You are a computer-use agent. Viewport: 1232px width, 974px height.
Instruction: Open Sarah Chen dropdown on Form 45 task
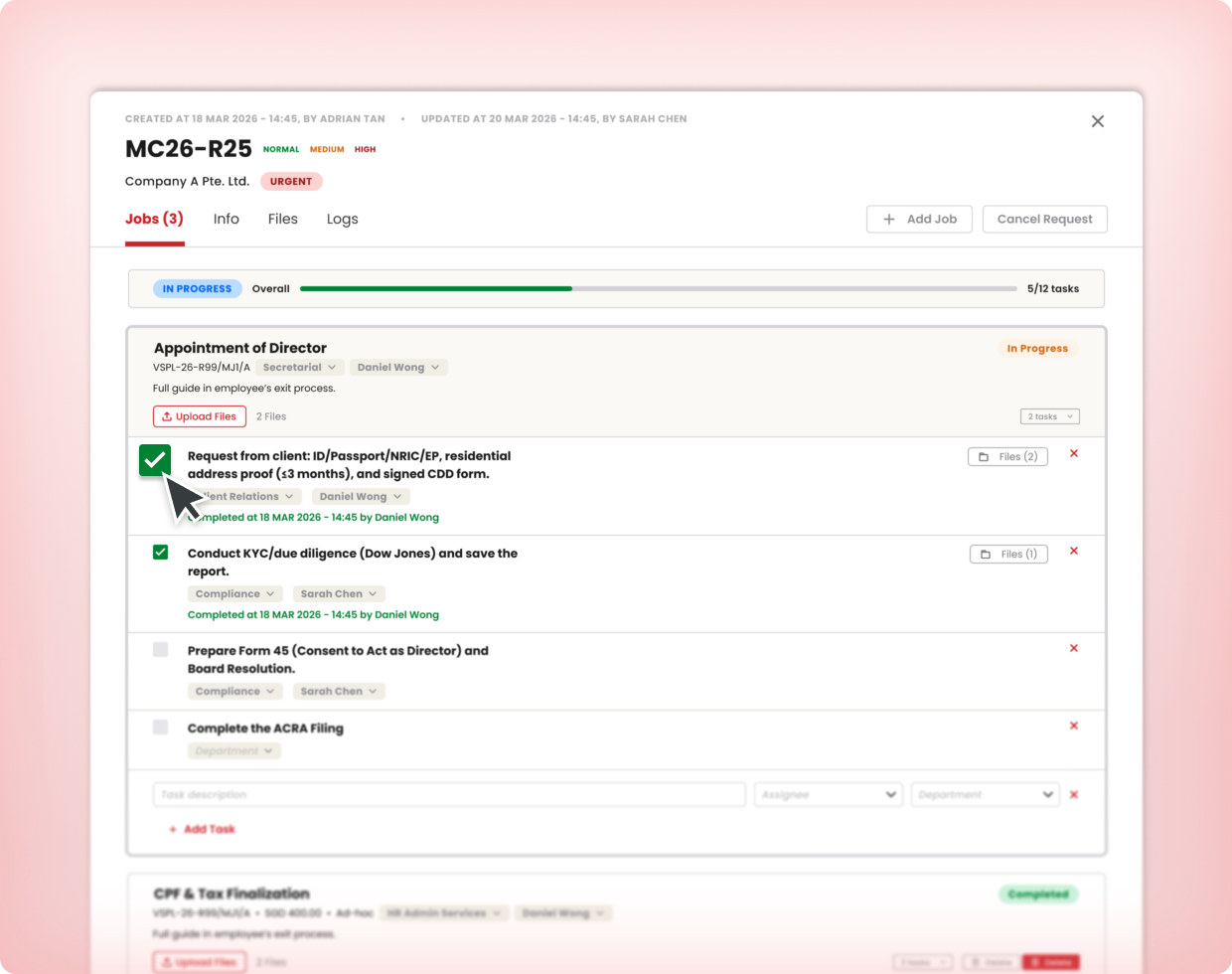pyautogui.click(x=339, y=691)
